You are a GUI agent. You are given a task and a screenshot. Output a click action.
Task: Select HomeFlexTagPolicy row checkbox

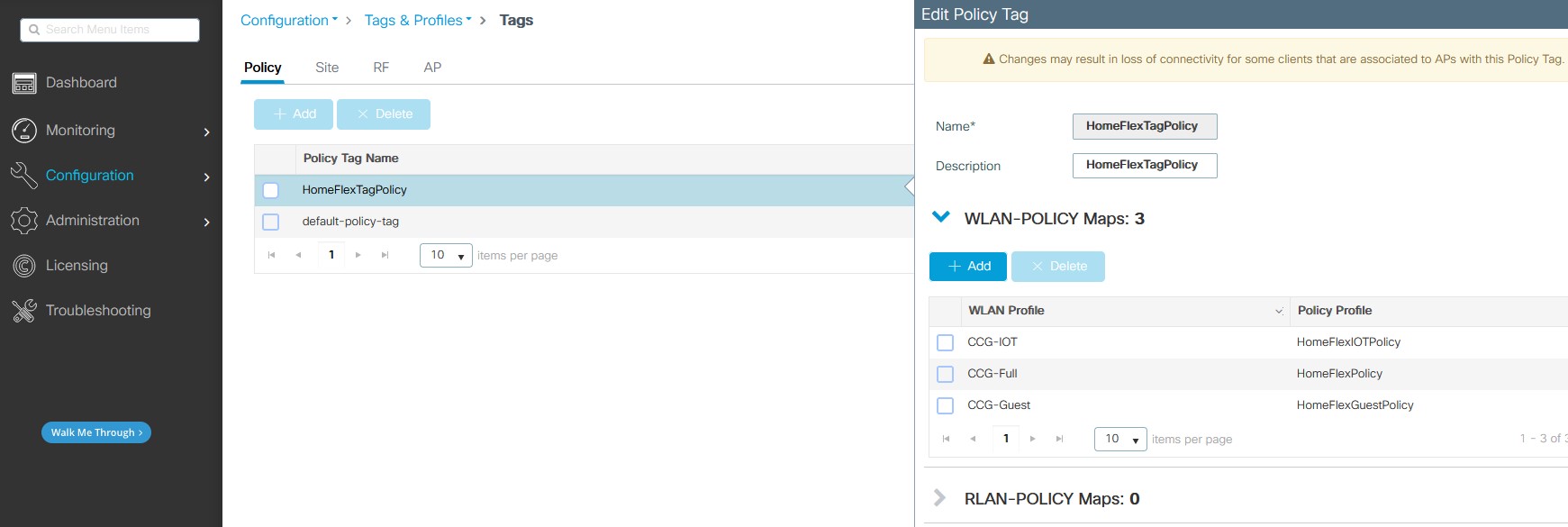[270, 190]
